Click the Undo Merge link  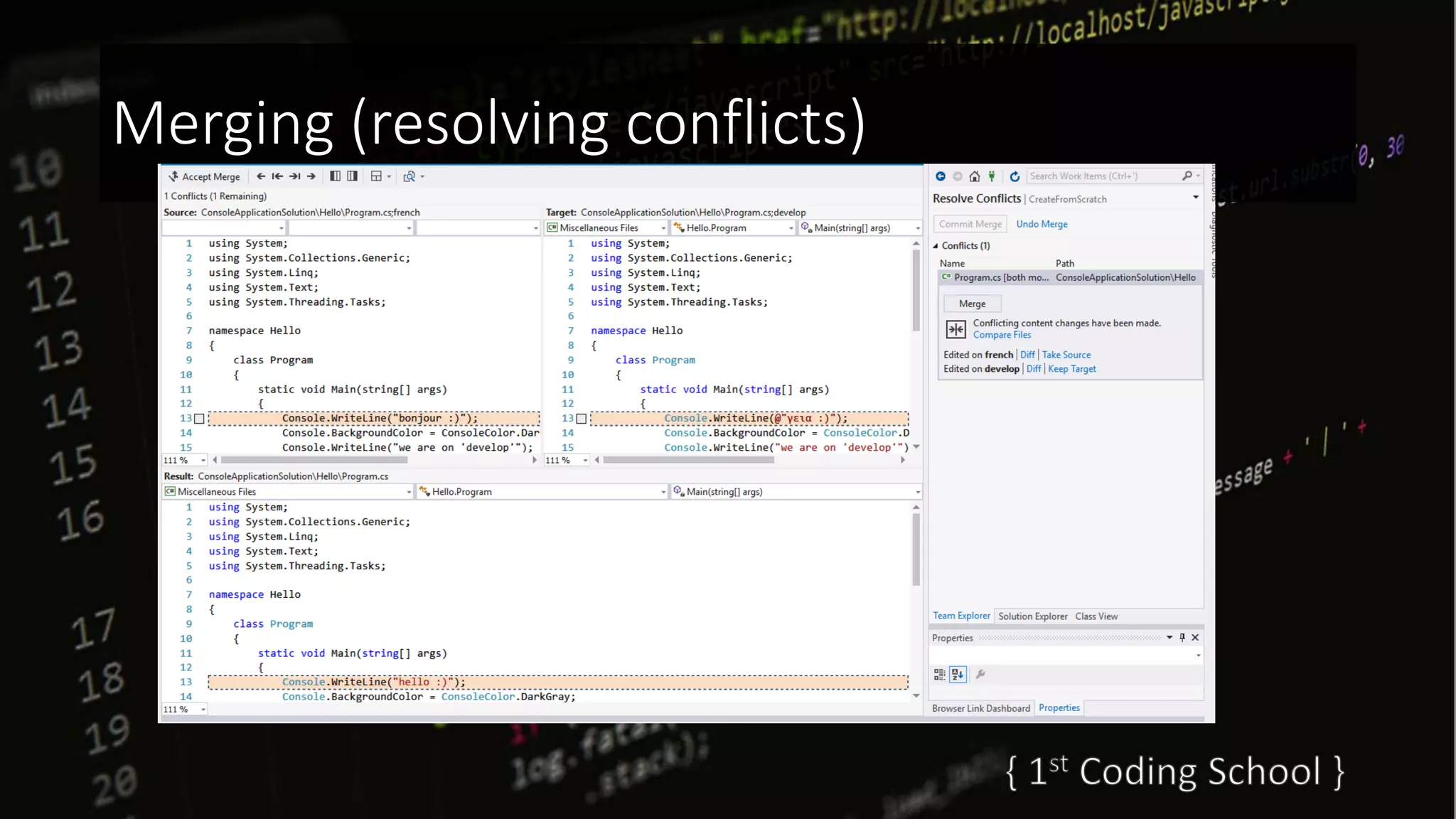coord(1042,224)
